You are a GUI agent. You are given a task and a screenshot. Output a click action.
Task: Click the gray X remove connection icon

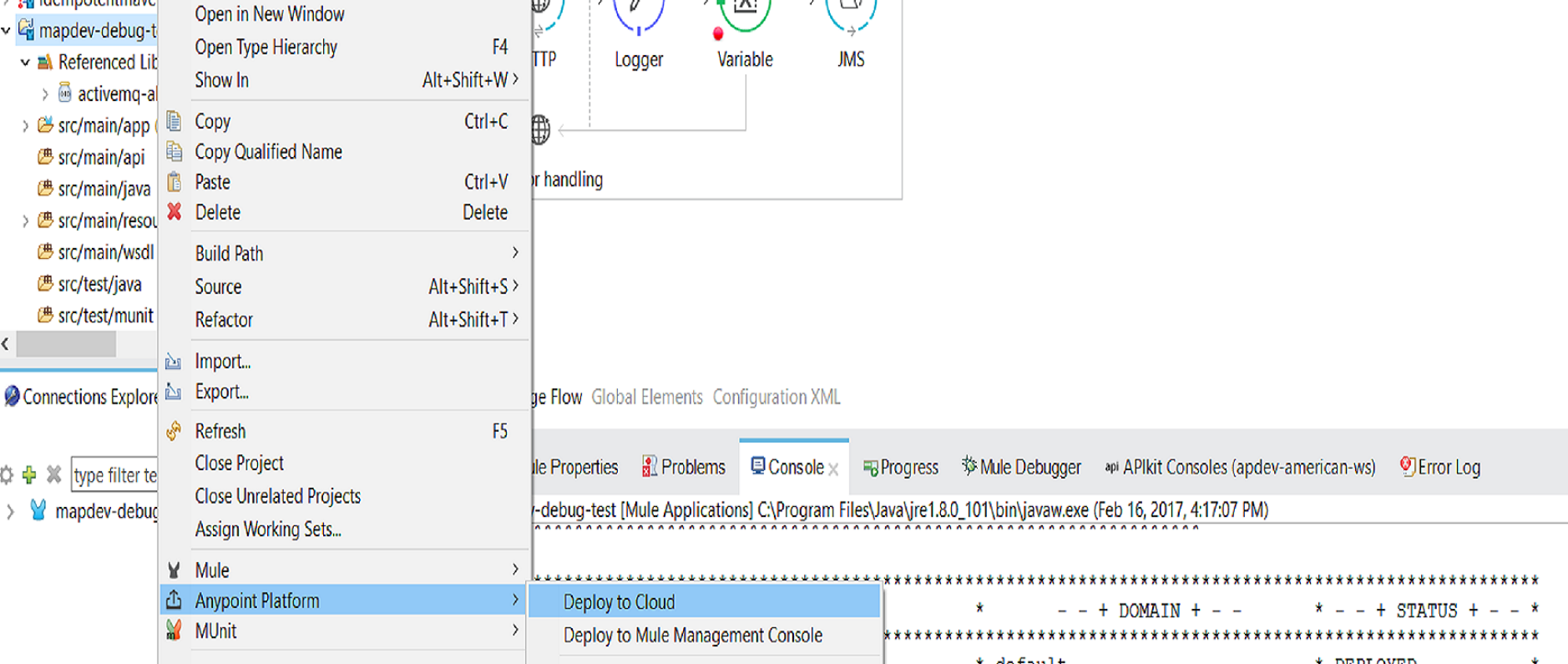coord(54,475)
